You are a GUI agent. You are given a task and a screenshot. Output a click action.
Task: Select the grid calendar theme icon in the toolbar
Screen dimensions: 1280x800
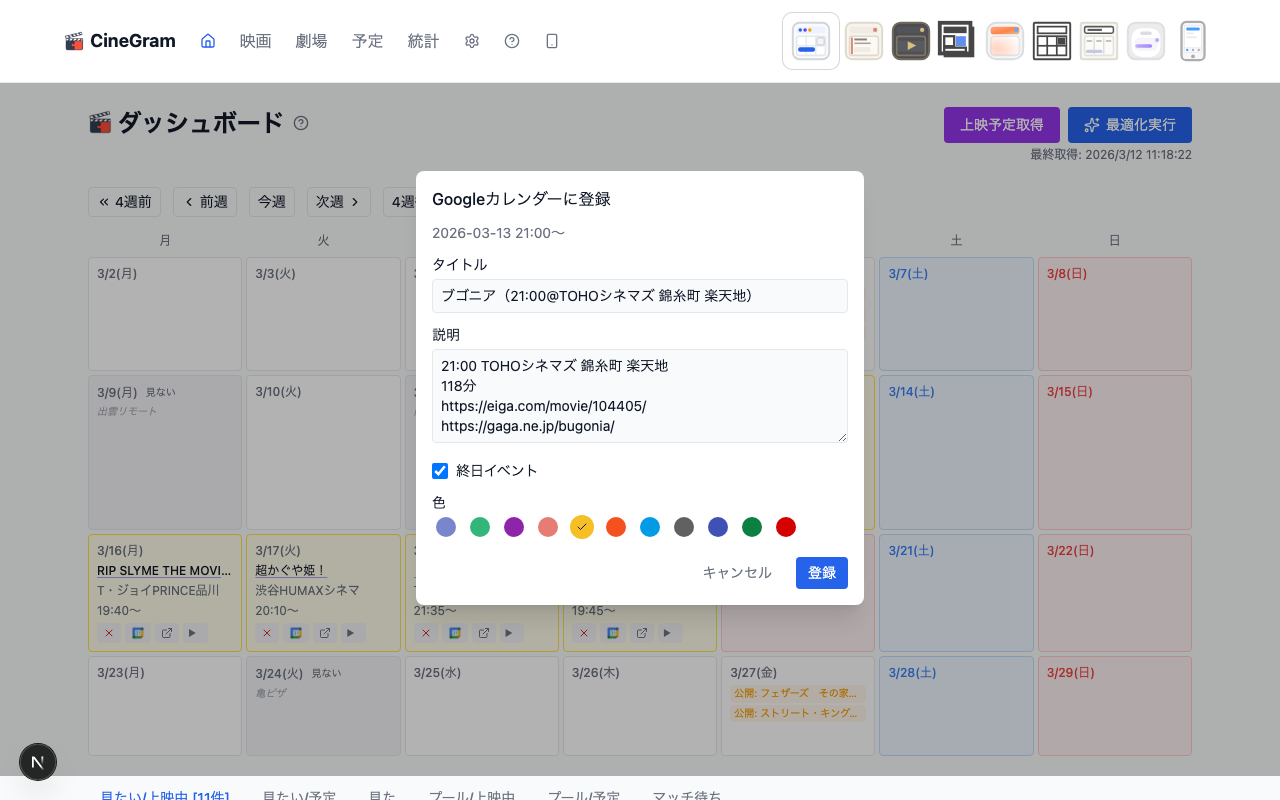[1052, 40]
